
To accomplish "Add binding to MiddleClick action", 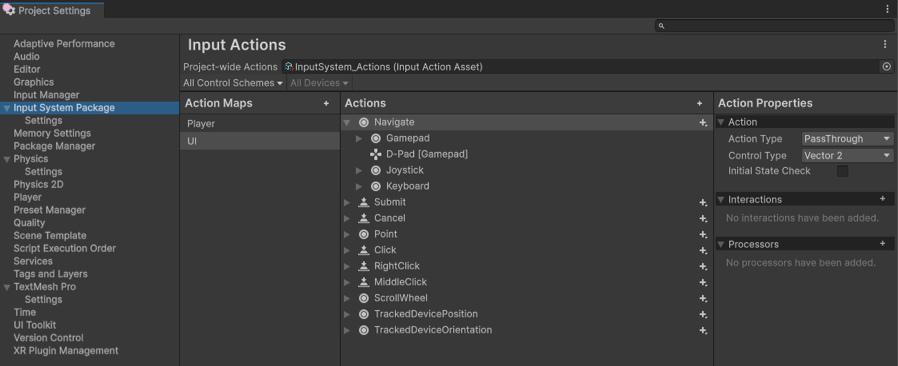I will pos(703,283).
